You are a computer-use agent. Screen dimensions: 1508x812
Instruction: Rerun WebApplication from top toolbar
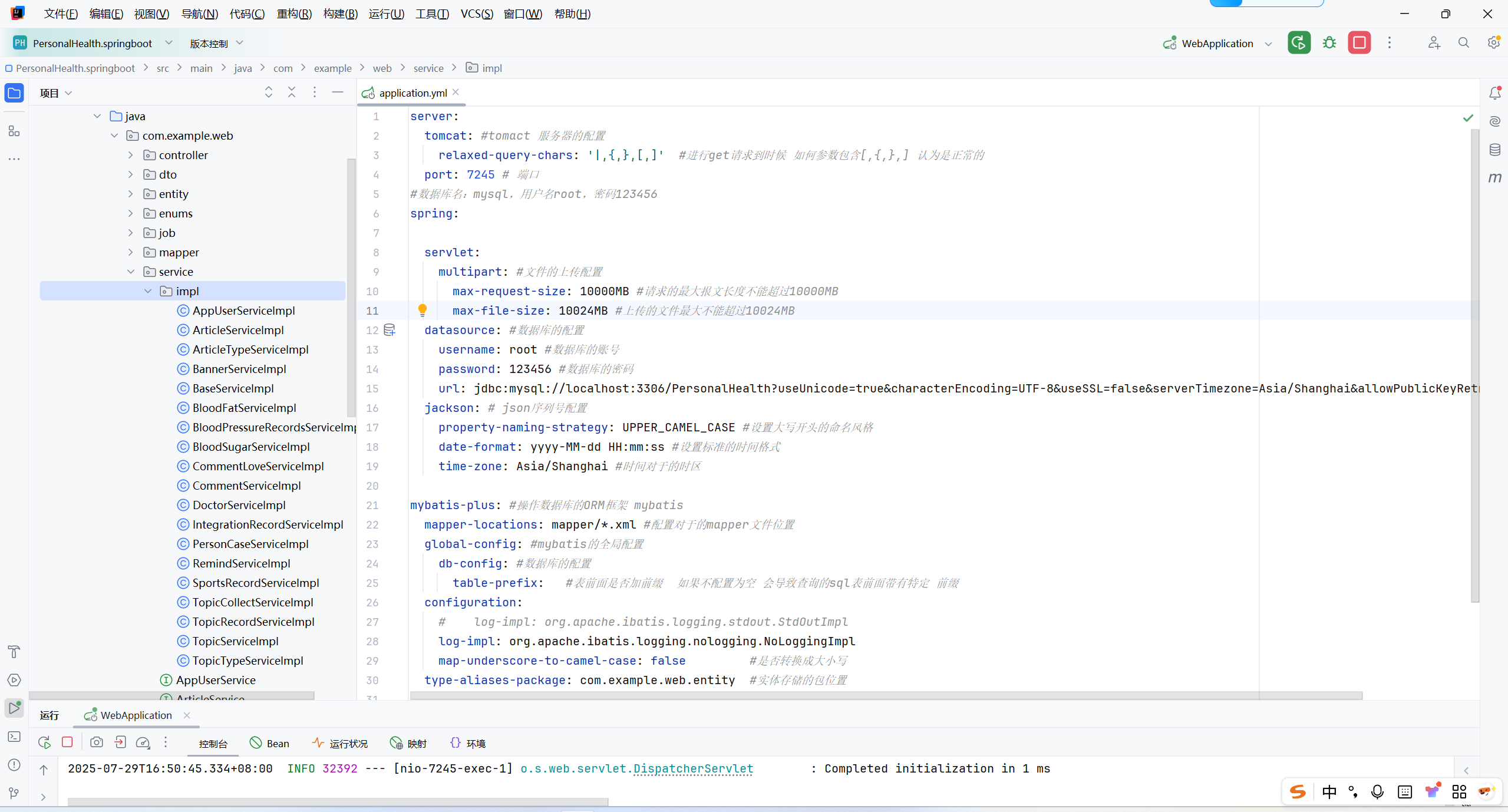coord(1299,42)
